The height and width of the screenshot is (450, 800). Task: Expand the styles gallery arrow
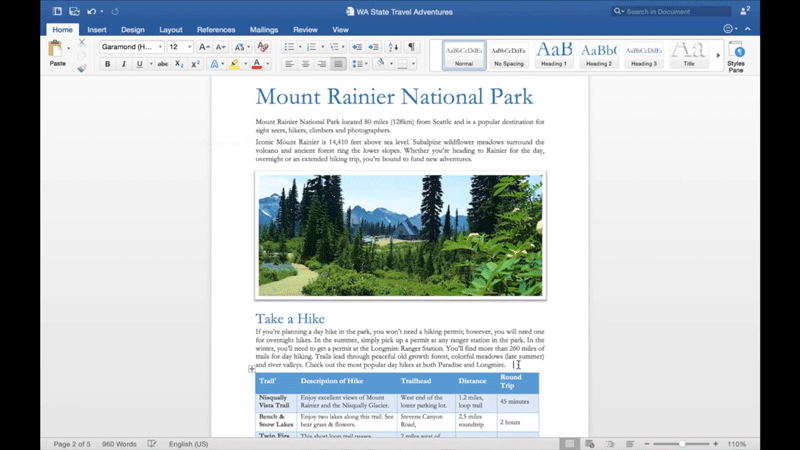(x=718, y=55)
